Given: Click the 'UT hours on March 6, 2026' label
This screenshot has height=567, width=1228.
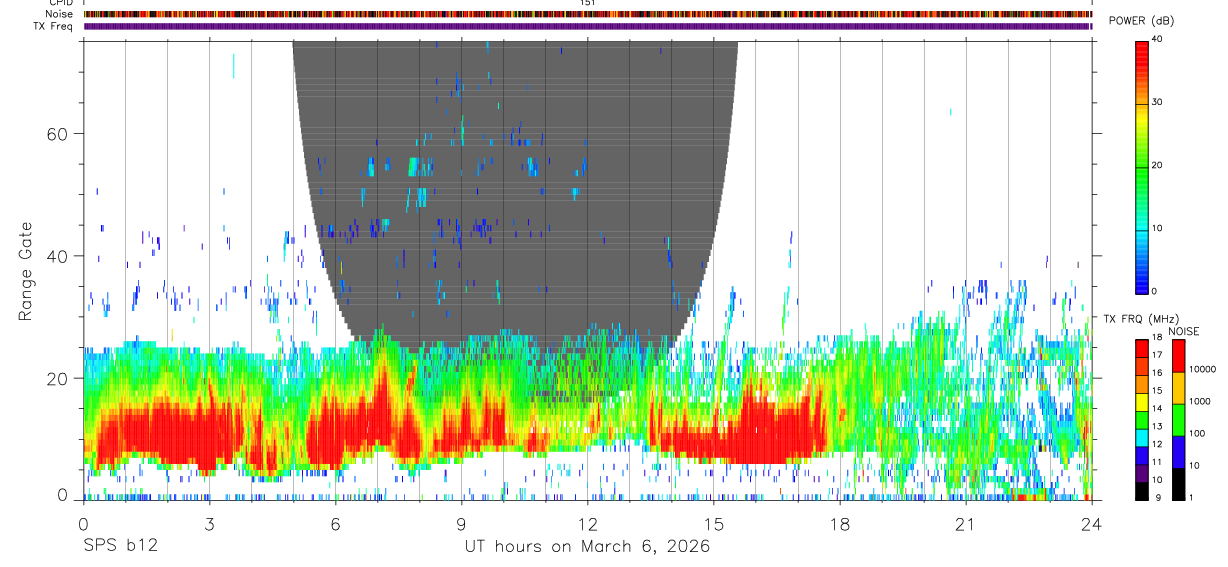Looking at the screenshot, I should coord(587,547).
